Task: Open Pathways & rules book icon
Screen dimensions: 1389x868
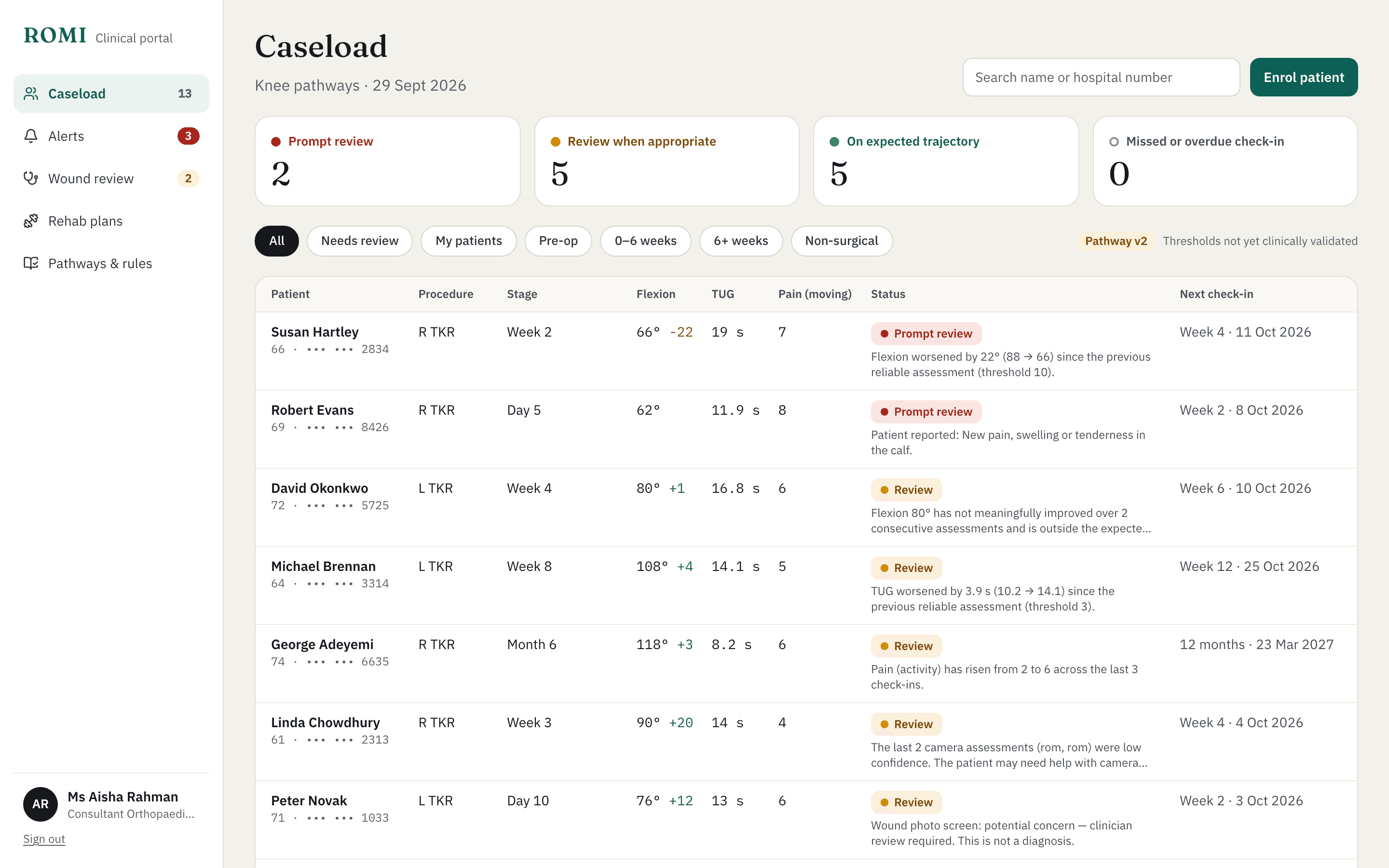Action: click(31, 263)
